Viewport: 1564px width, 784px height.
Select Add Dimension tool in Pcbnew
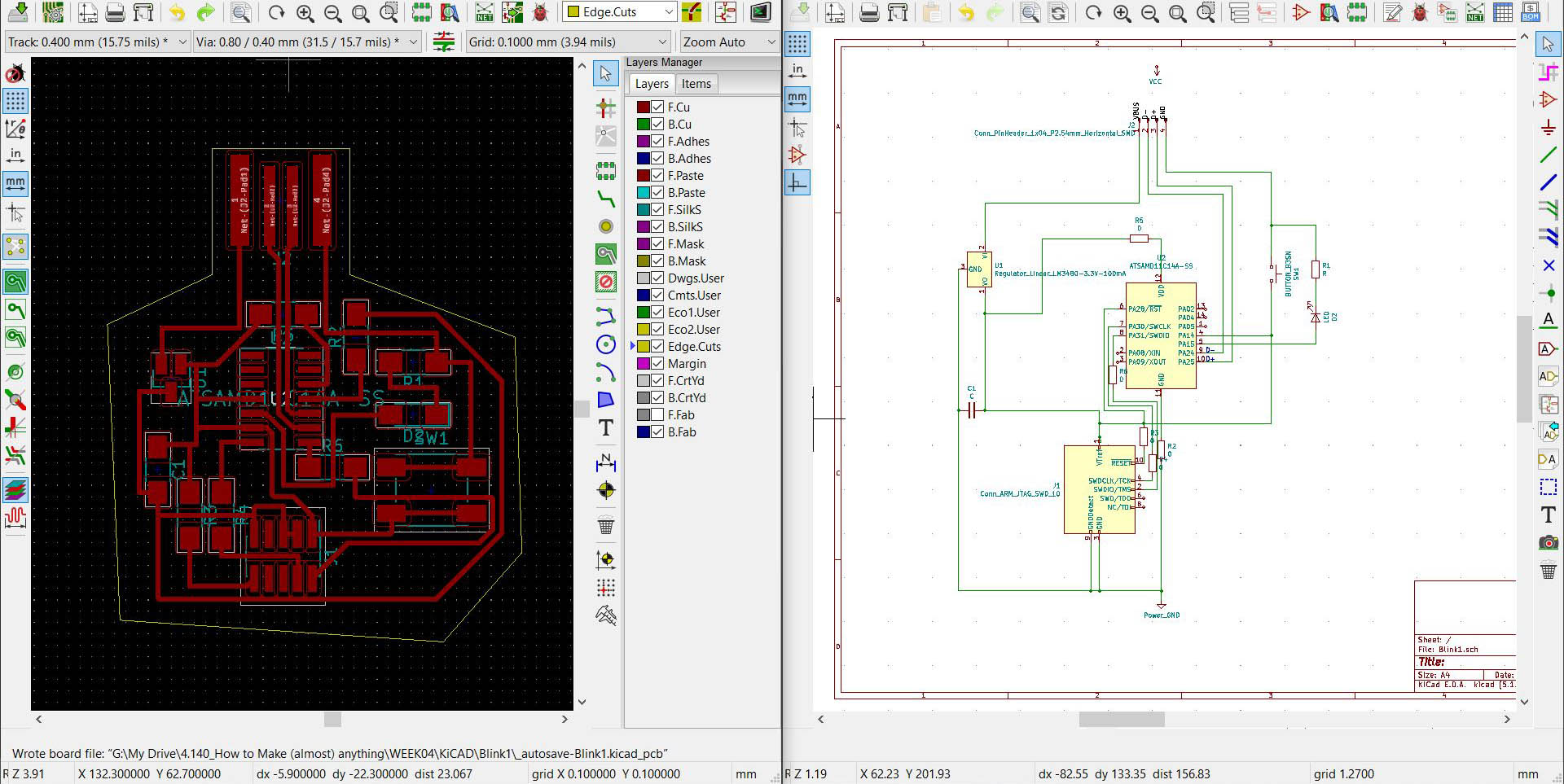(606, 462)
